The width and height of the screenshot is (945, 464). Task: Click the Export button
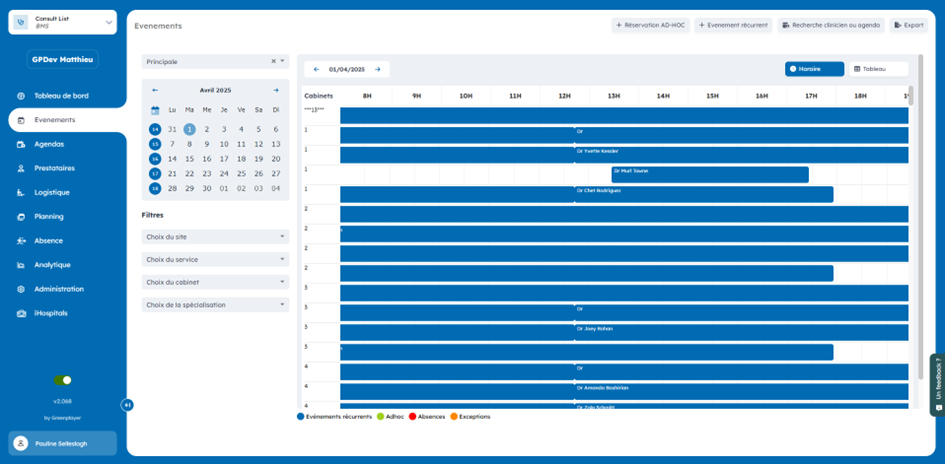pyautogui.click(x=908, y=25)
